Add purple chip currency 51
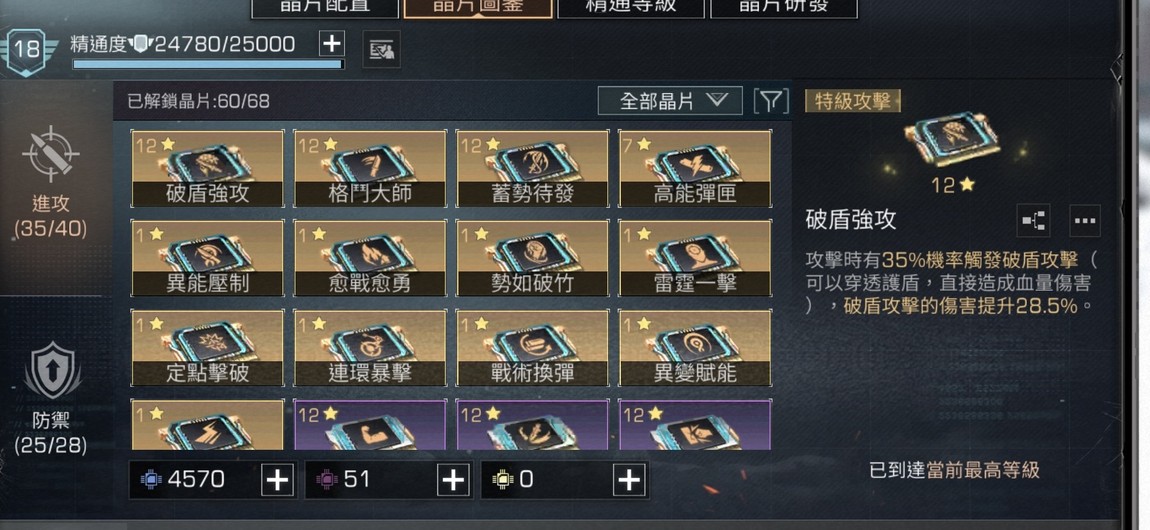This screenshot has height=530, width=1150. pos(454,480)
